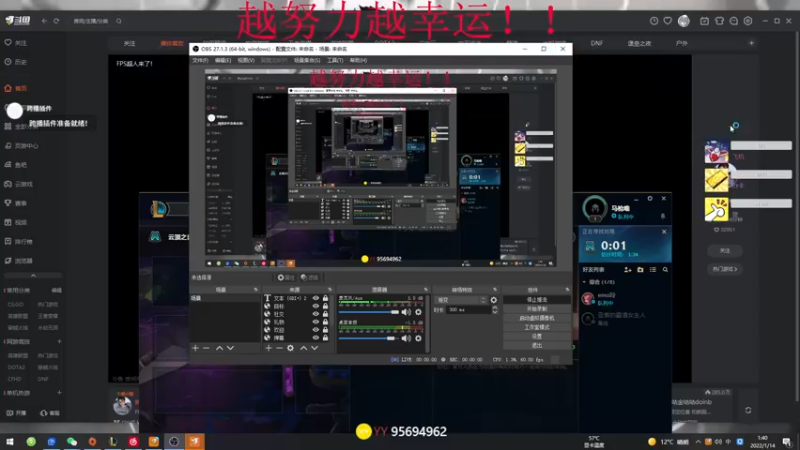Collapse the 综合 (1/3) friends group in League client
The height and width of the screenshot is (450, 800).
585,282
